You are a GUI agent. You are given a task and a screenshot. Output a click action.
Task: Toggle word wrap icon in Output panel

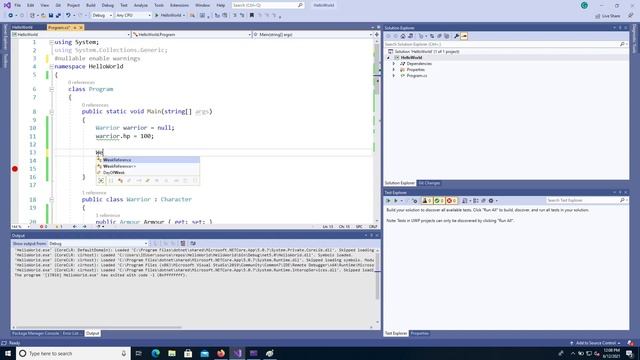click(x=193, y=243)
